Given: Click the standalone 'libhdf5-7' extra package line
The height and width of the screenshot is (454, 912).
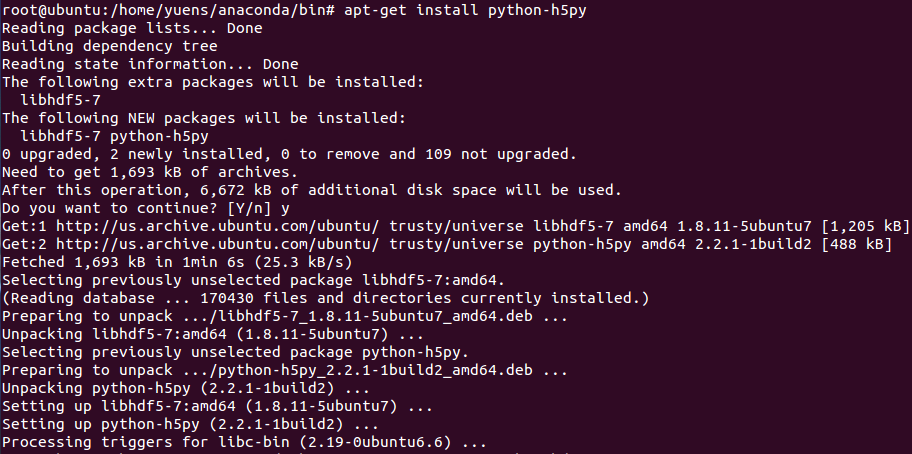Looking at the screenshot, I should pos(60,100).
